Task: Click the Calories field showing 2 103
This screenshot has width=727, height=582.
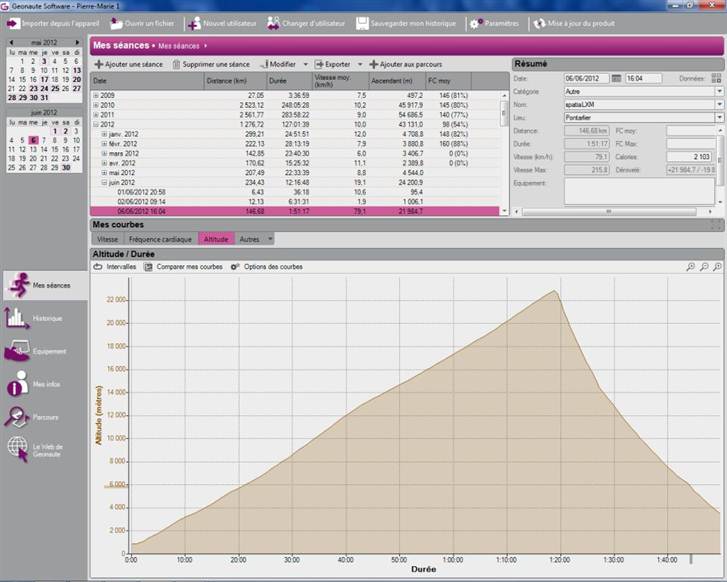Action: point(690,157)
